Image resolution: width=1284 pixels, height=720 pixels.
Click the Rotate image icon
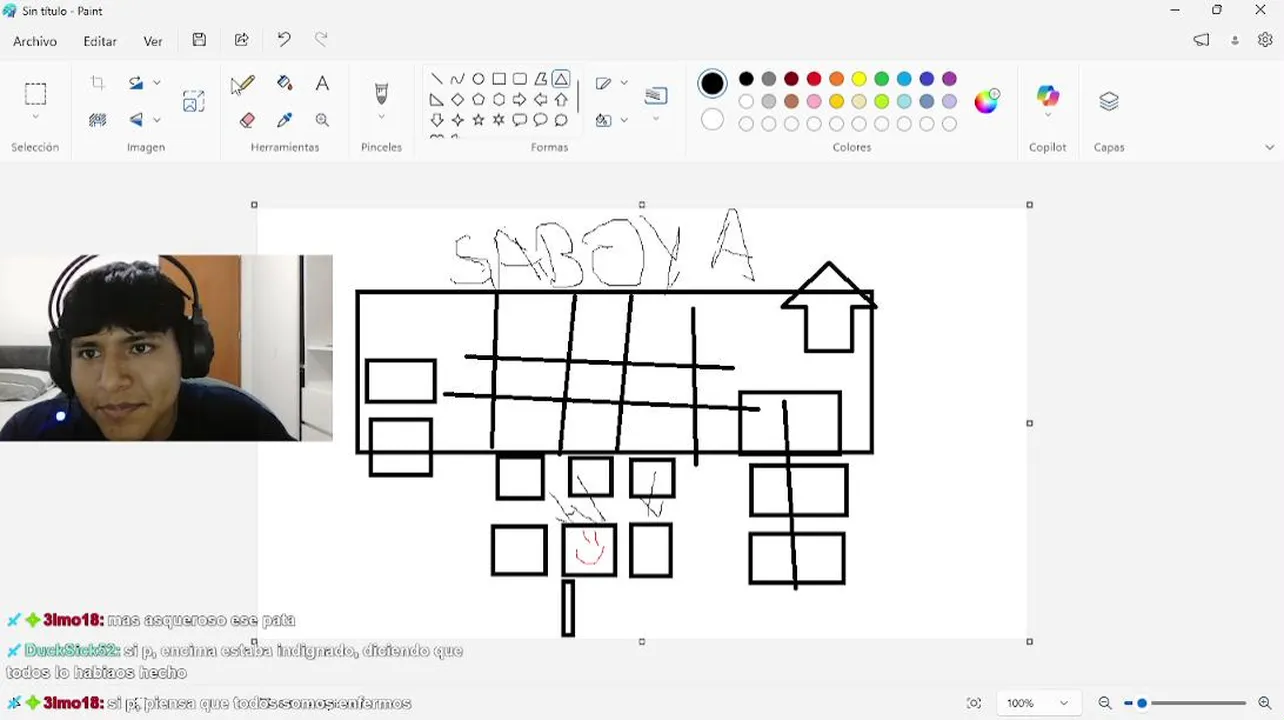point(136,83)
